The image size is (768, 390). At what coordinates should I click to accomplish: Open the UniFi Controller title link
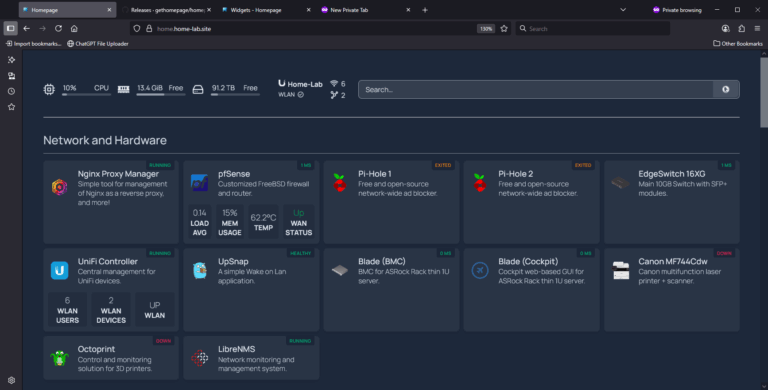[107, 262]
